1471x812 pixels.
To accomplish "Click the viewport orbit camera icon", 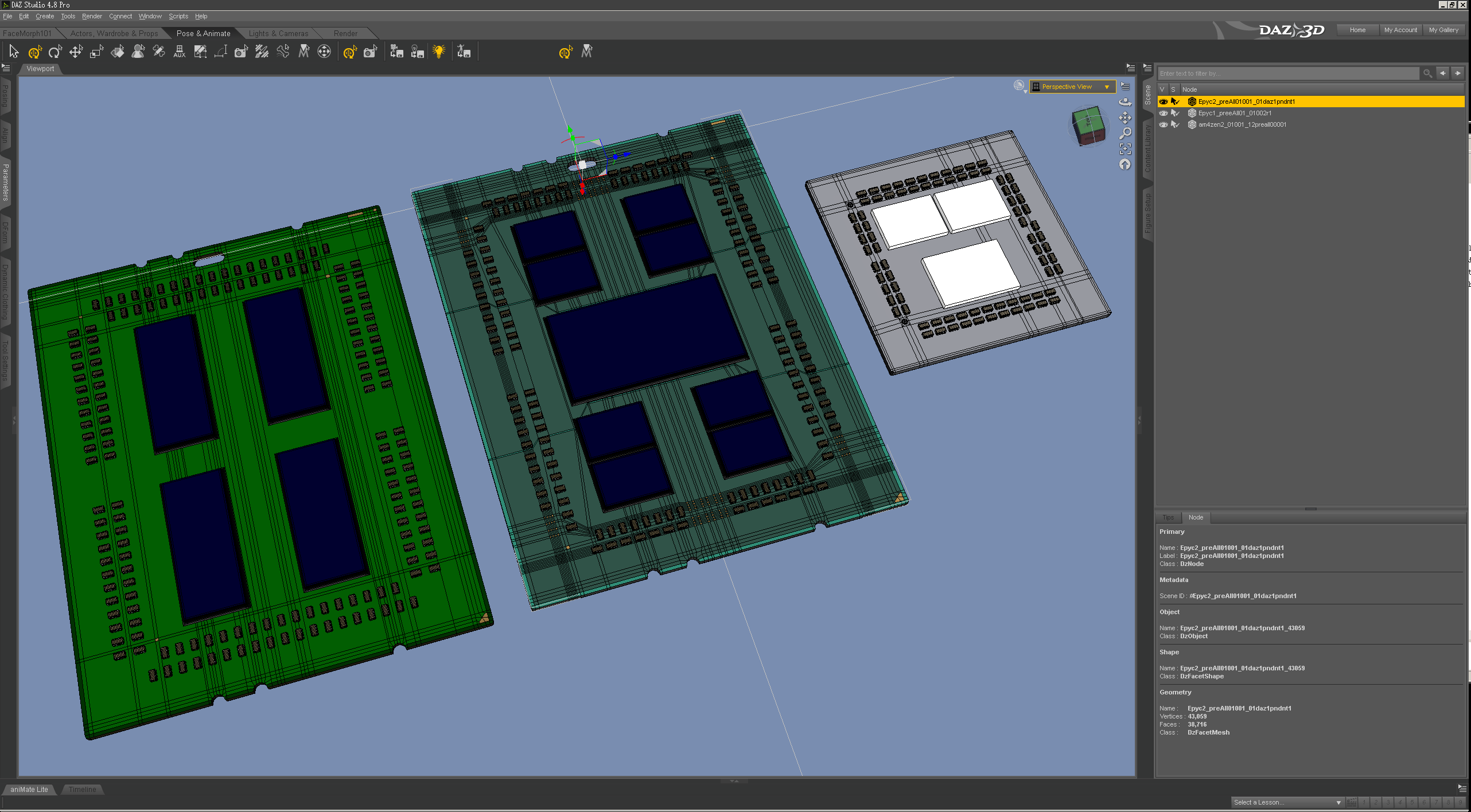I will 1125,102.
